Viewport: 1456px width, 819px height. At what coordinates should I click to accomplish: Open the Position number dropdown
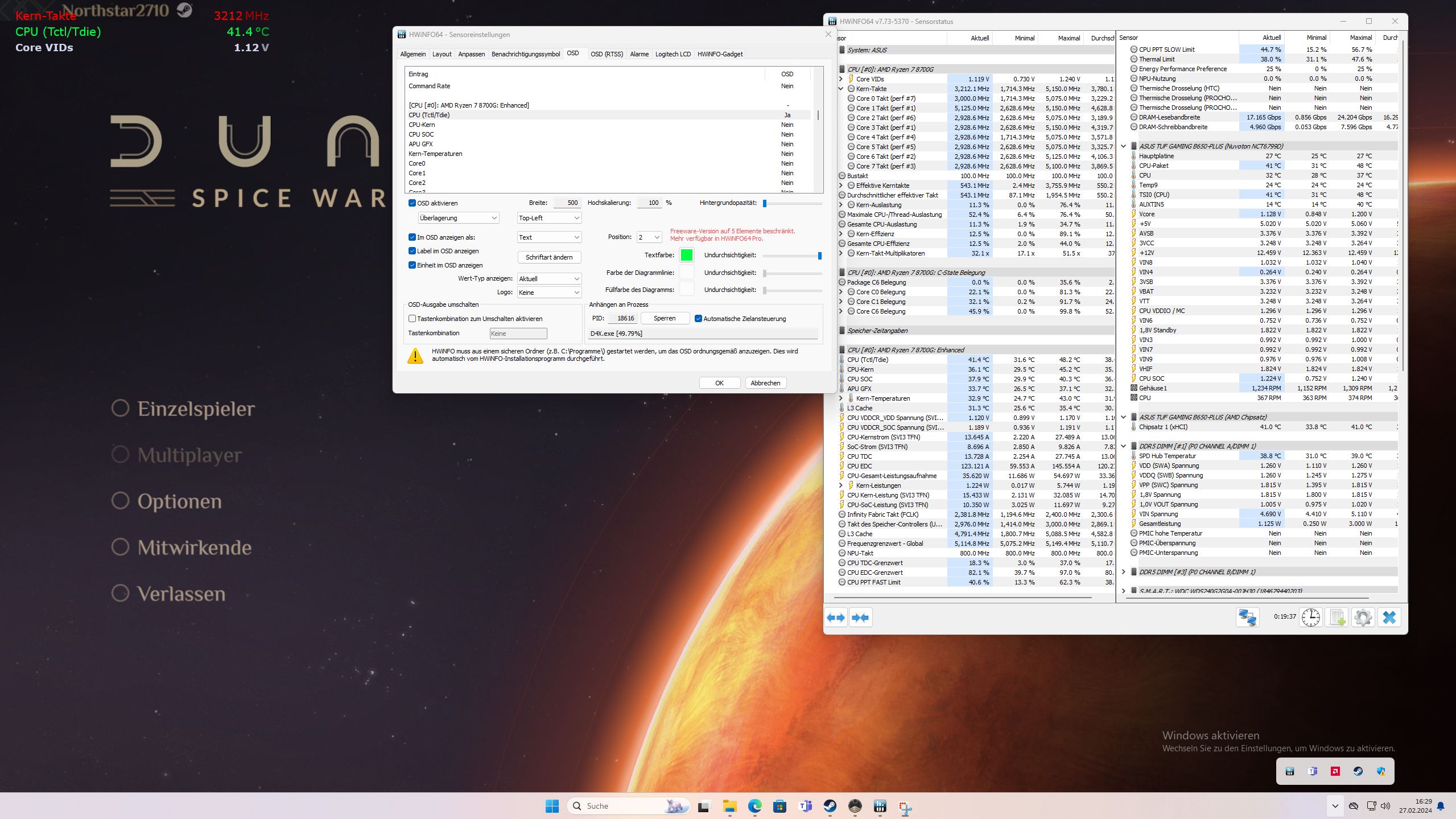tap(649, 237)
